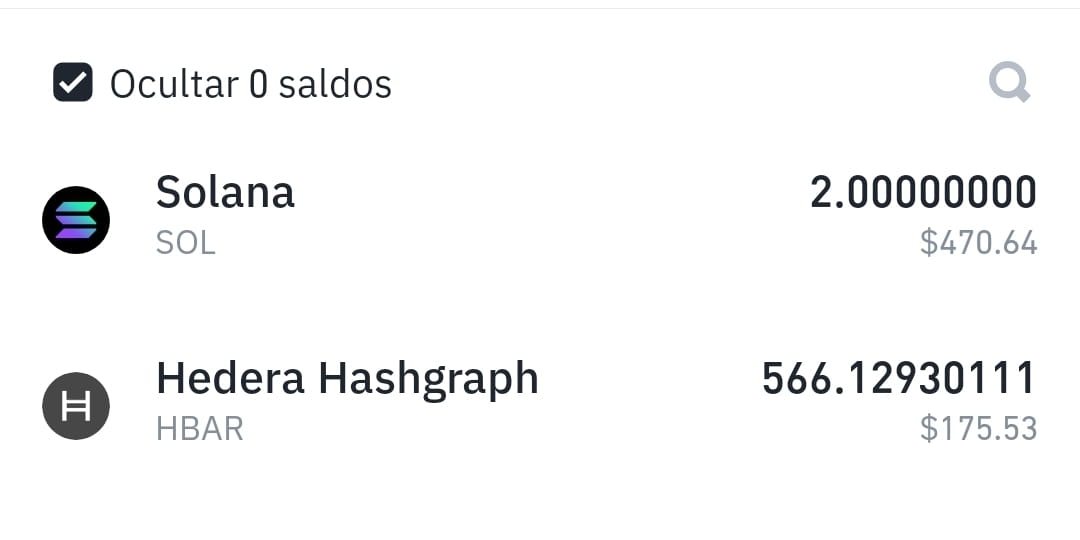This screenshot has width=1080, height=540.
Task: Select the Hedera Hashgraph asset name
Action: click(x=347, y=380)
